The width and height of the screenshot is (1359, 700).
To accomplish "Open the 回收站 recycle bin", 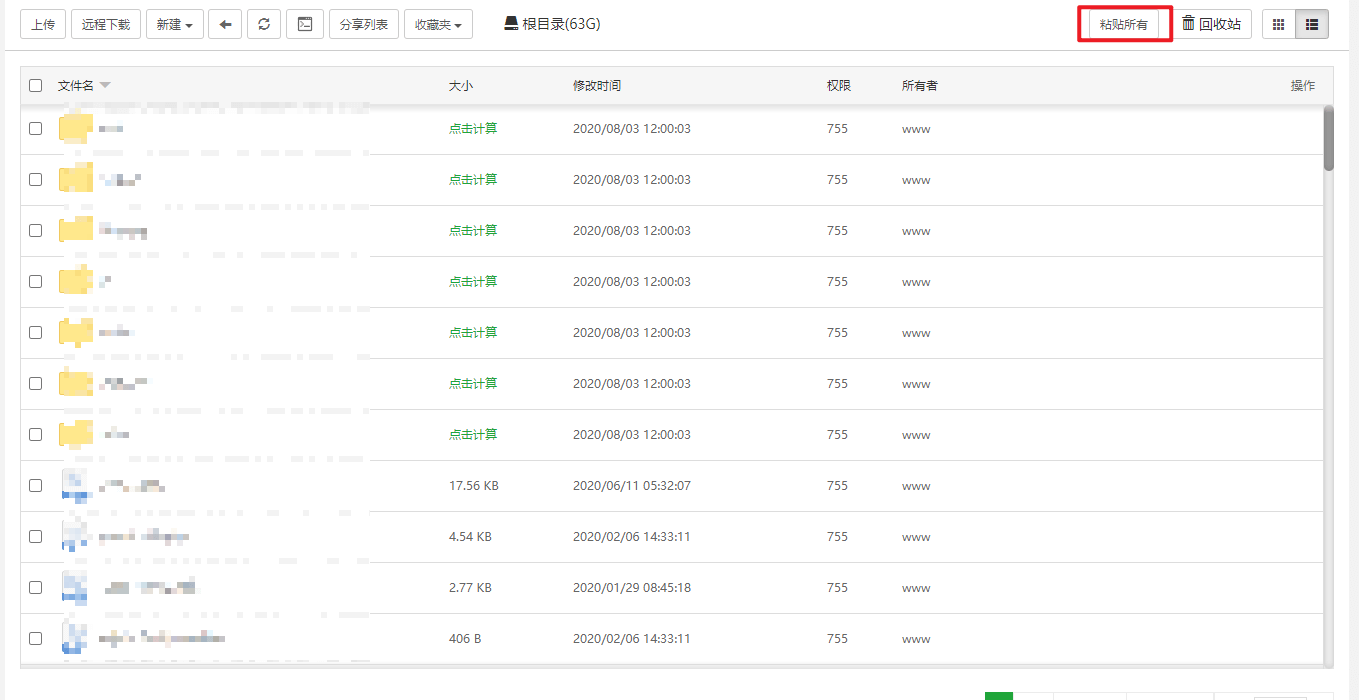I will 1211,24.
